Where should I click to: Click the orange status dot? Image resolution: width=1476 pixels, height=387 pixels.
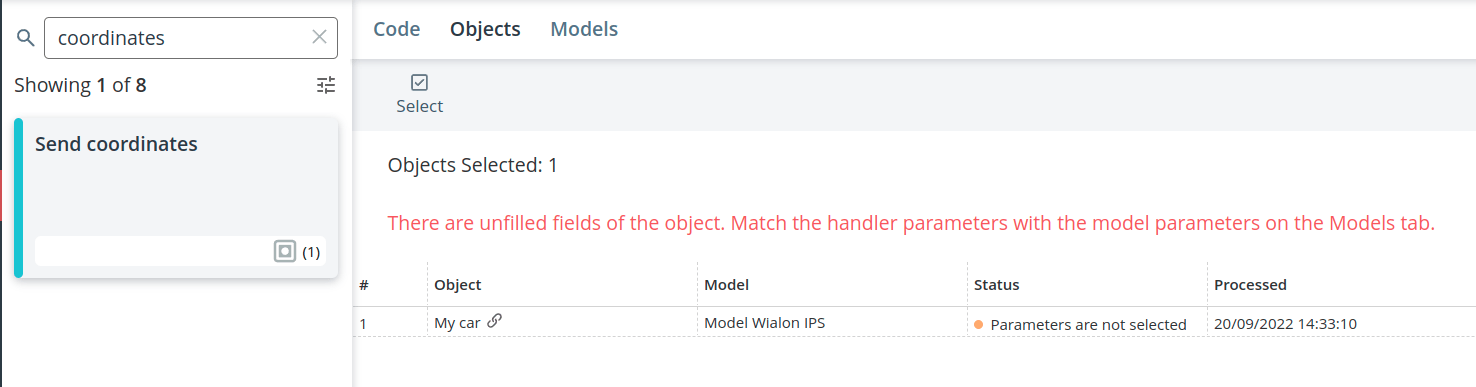pos(979,325)
